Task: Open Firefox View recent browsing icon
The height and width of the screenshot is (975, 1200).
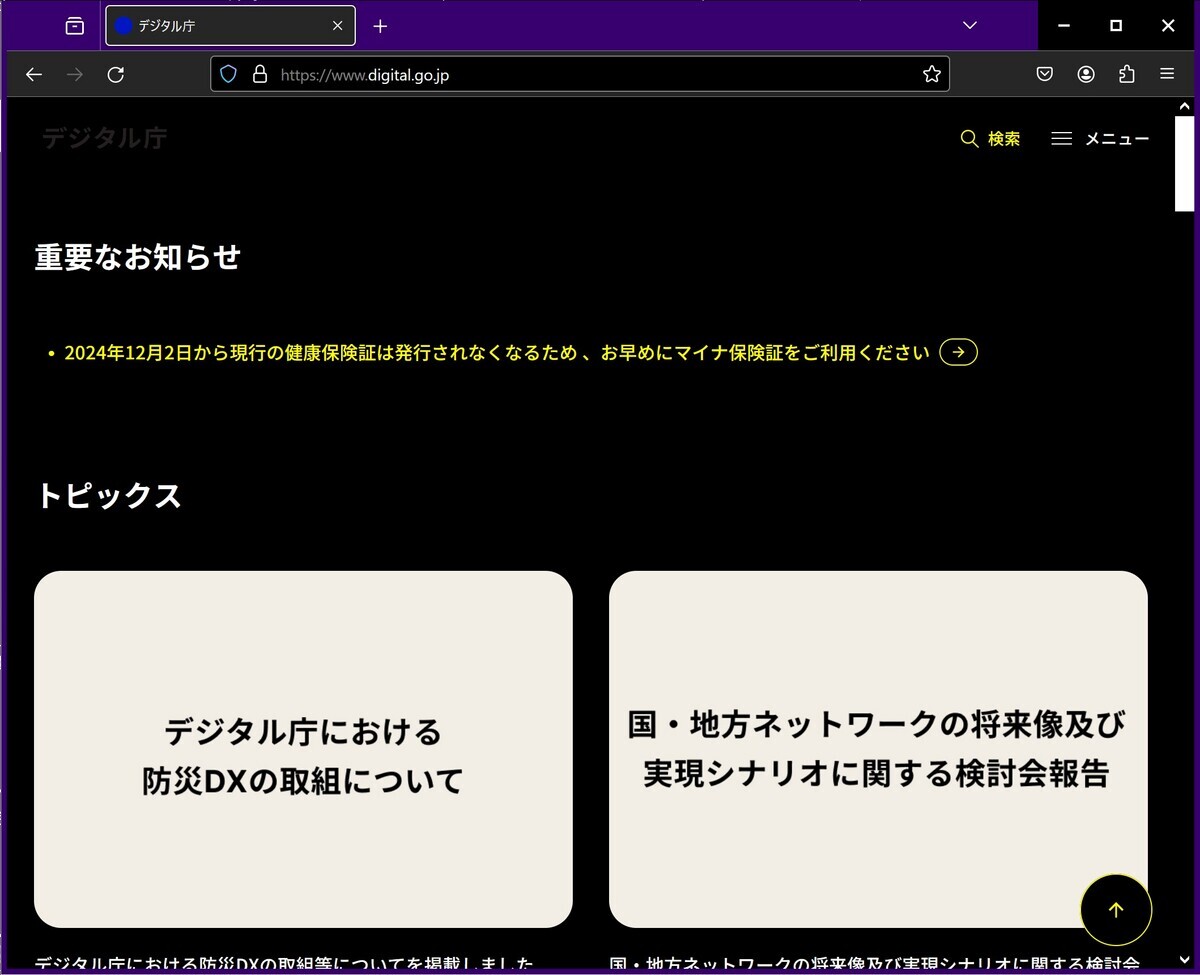Action: coord(74,26)
